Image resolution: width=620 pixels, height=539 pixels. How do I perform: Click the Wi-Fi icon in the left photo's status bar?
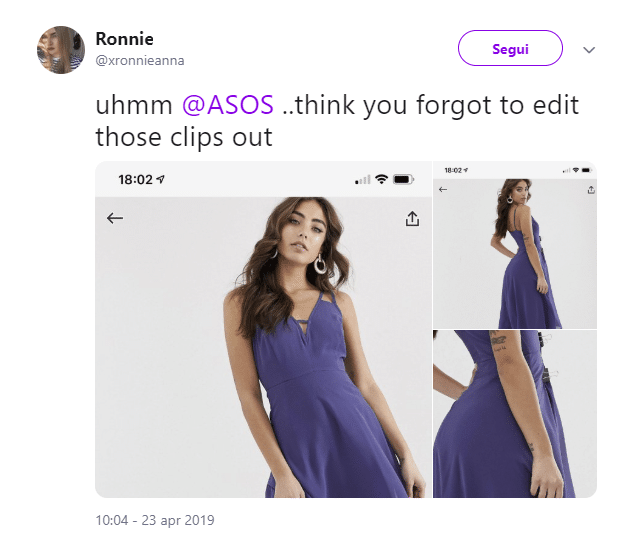pyautogui.click(x=381, y=179)
